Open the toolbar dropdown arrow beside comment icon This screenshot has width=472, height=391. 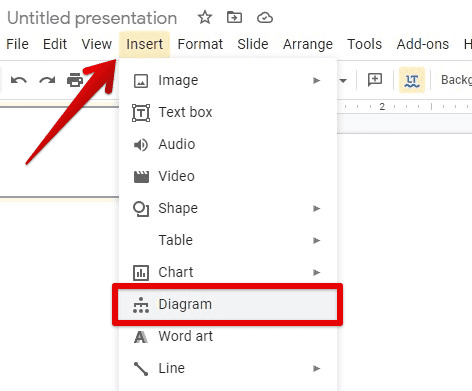[343, 80]
